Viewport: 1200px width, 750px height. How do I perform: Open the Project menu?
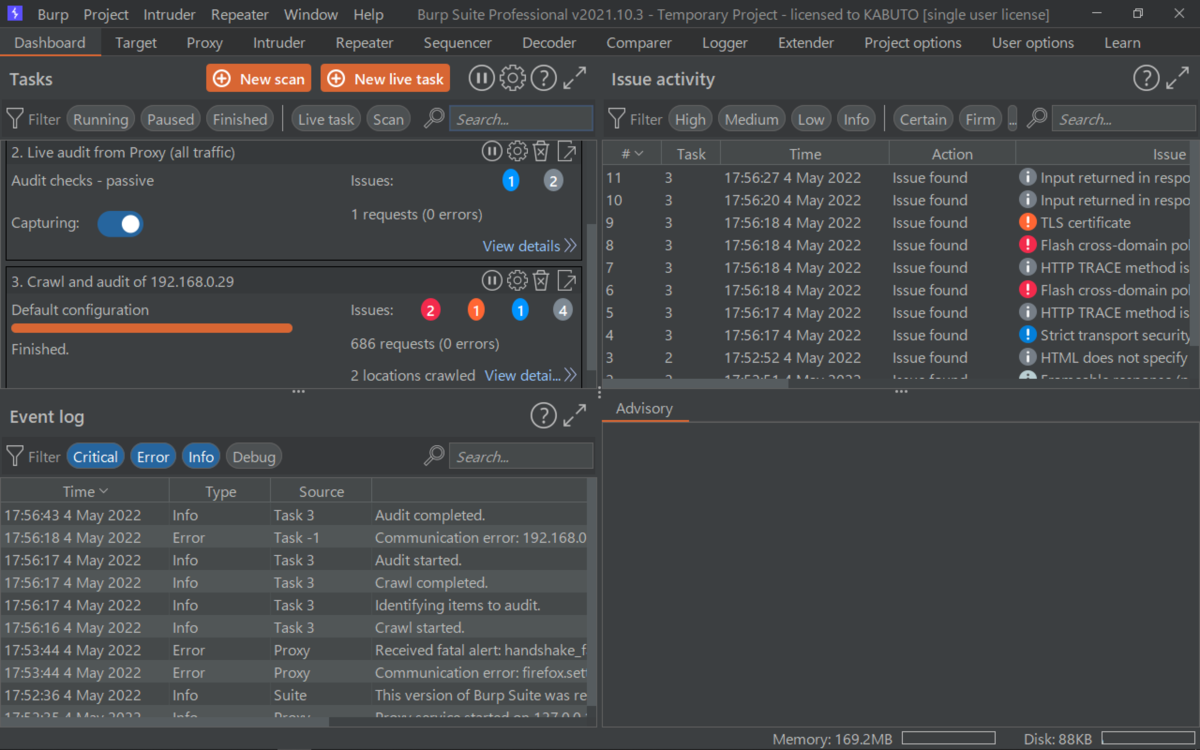coord(106,14)
